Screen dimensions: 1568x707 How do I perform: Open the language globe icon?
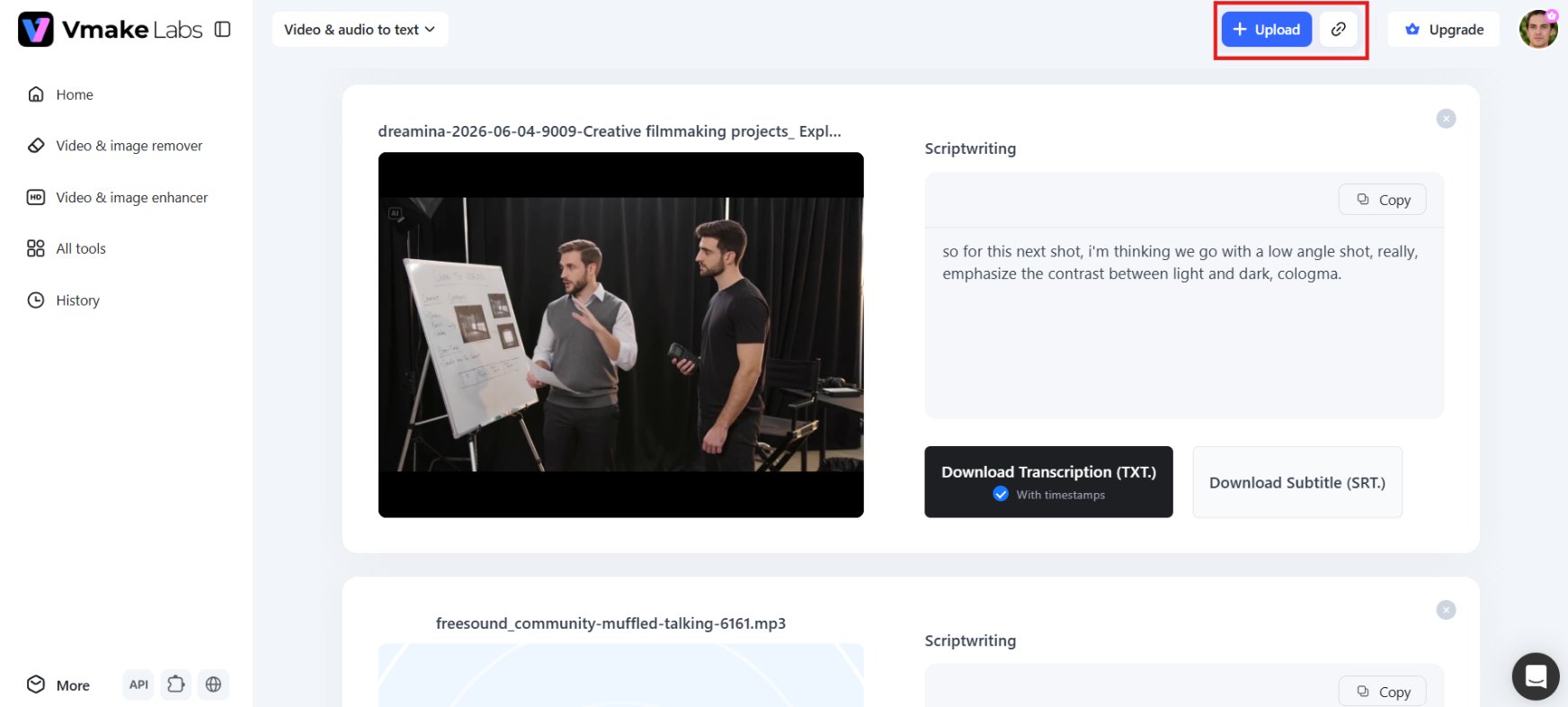pos(213,685)
